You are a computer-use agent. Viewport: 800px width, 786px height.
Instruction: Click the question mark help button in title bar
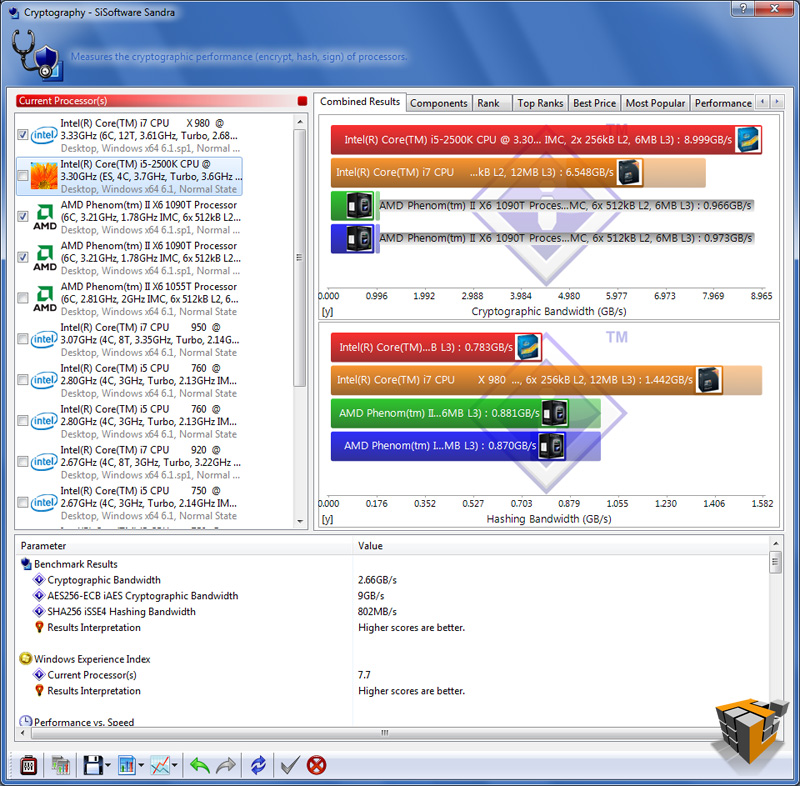click(743, 8)
